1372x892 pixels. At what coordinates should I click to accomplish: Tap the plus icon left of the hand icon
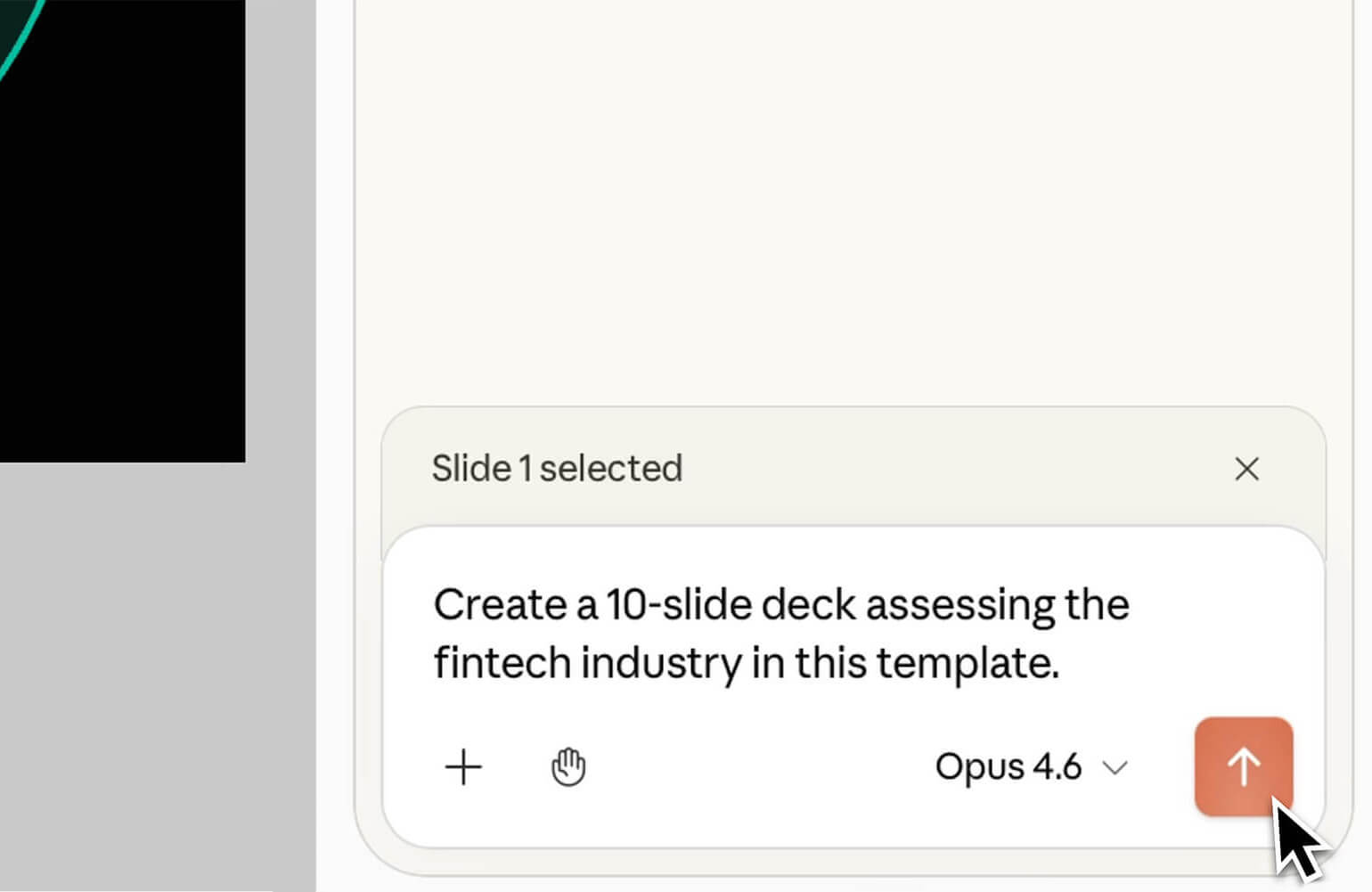(x=462, y=766)
